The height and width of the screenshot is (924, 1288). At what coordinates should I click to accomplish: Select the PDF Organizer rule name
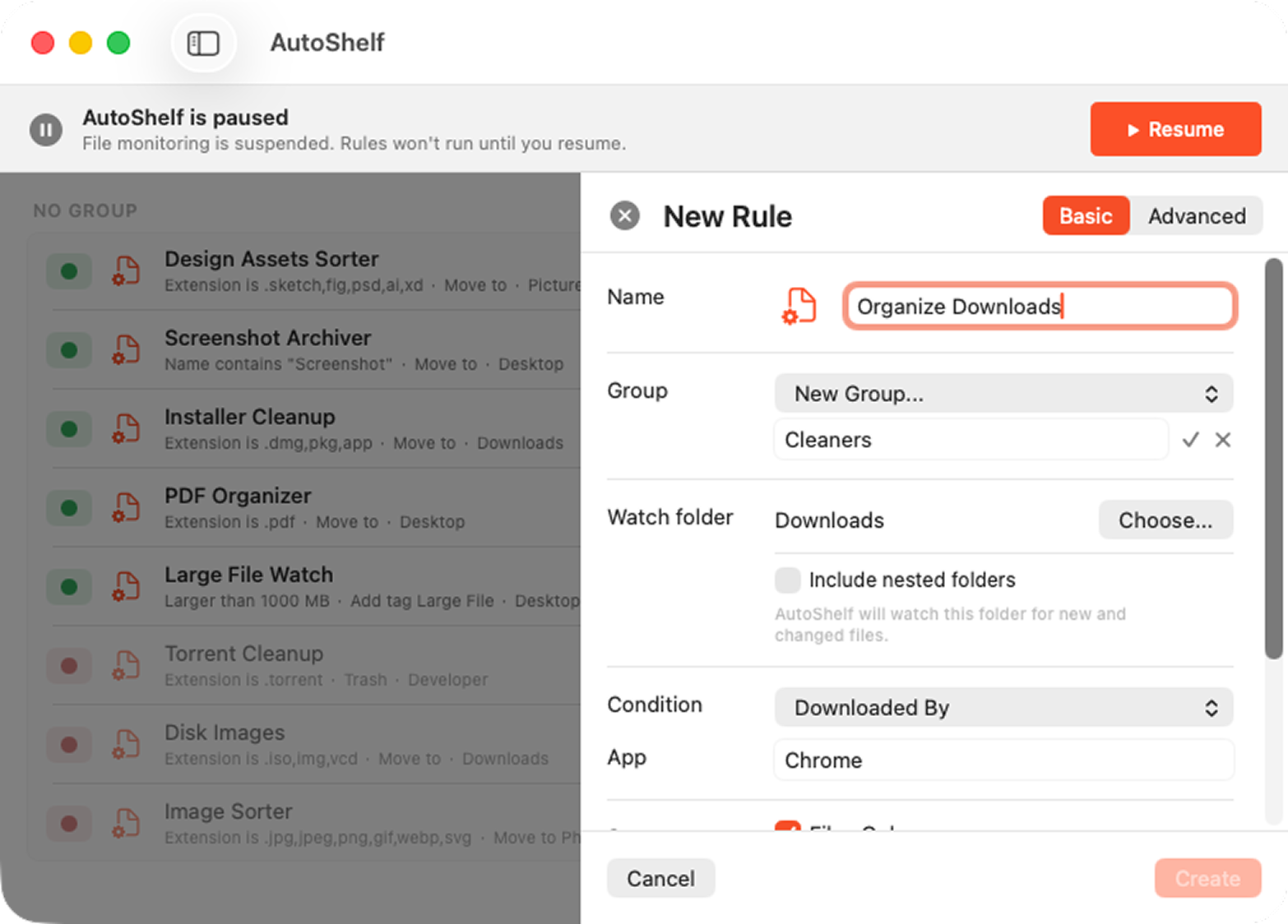tap(238, 496)
